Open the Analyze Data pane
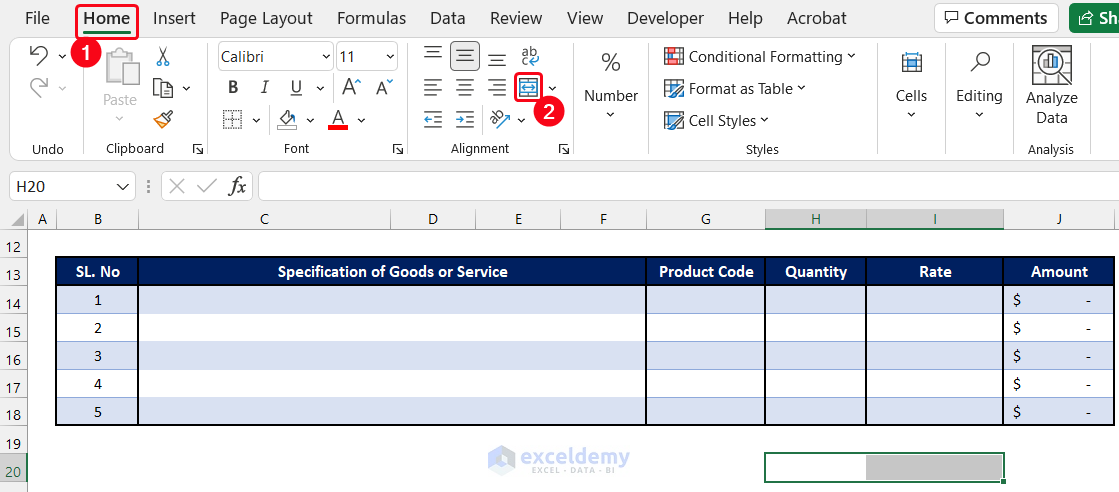This screenshot has height=492, width=1119. 1051,86
